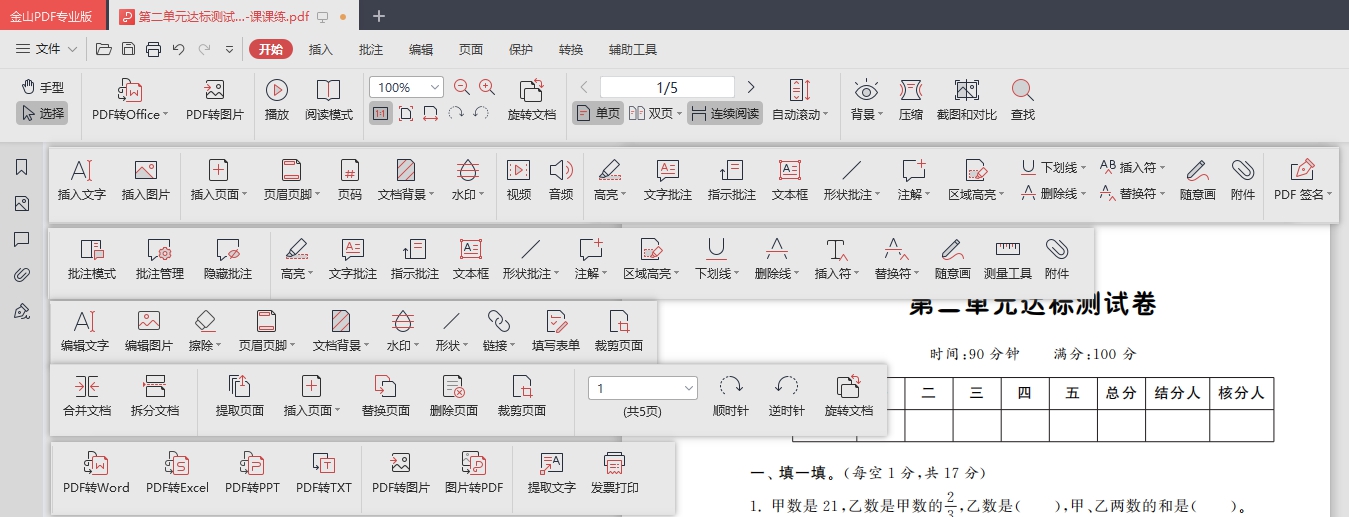
Task: Select the 编辑文字 tool
Action: pyautogui.click(x=85, y=332)
